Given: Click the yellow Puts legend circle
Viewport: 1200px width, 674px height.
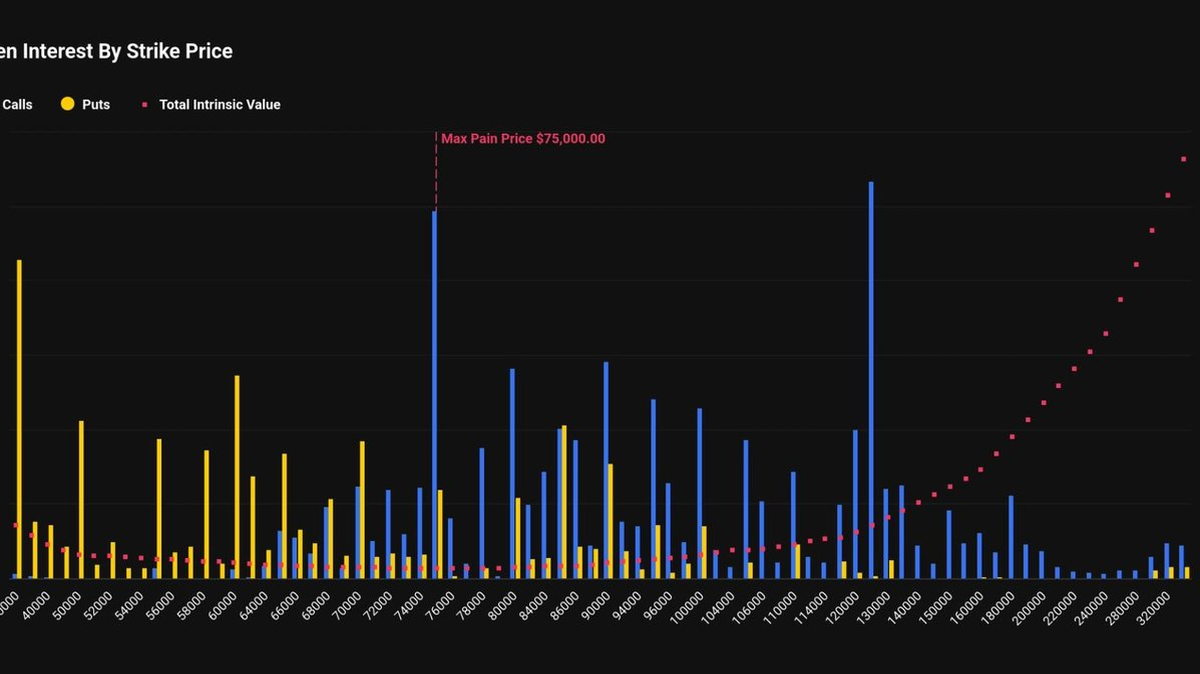Looking at the screenshot, I should pyautogui.click(x=68, y=104).
